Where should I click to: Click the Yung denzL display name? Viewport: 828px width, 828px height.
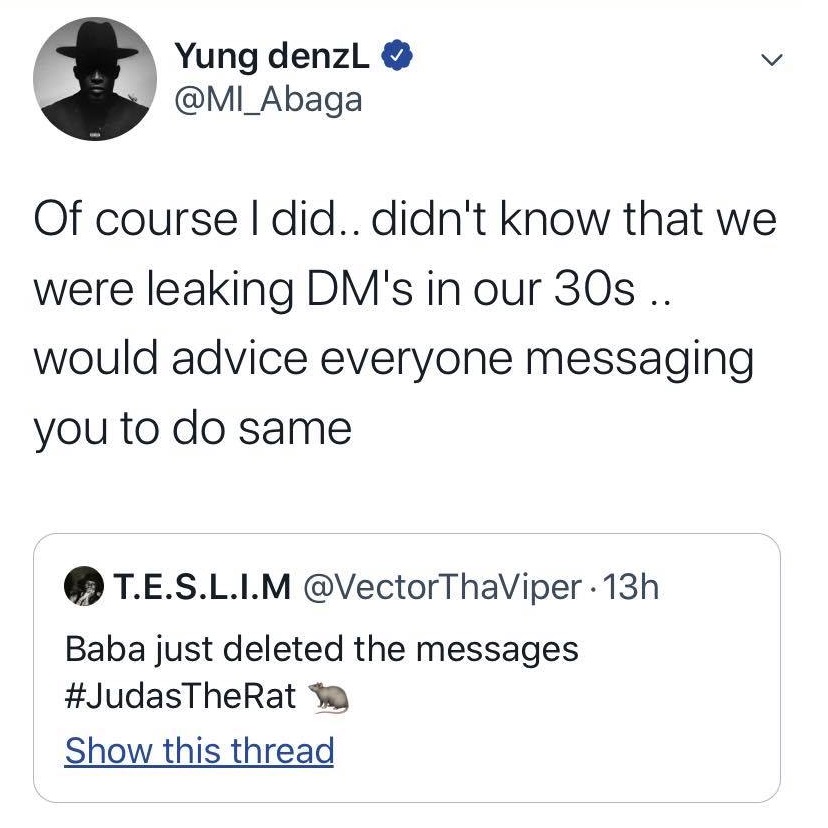(x=272, y=58)
